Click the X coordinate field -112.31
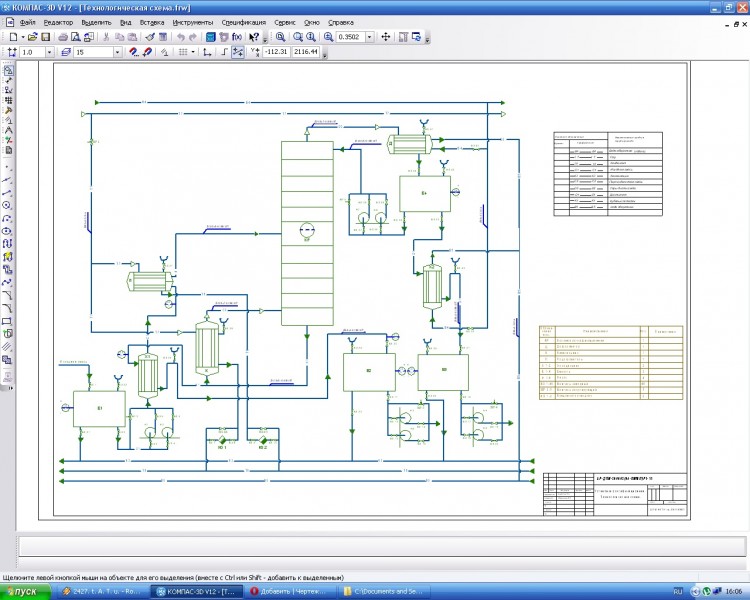Viewport: 750px width, 600px height. coord(276,52)
